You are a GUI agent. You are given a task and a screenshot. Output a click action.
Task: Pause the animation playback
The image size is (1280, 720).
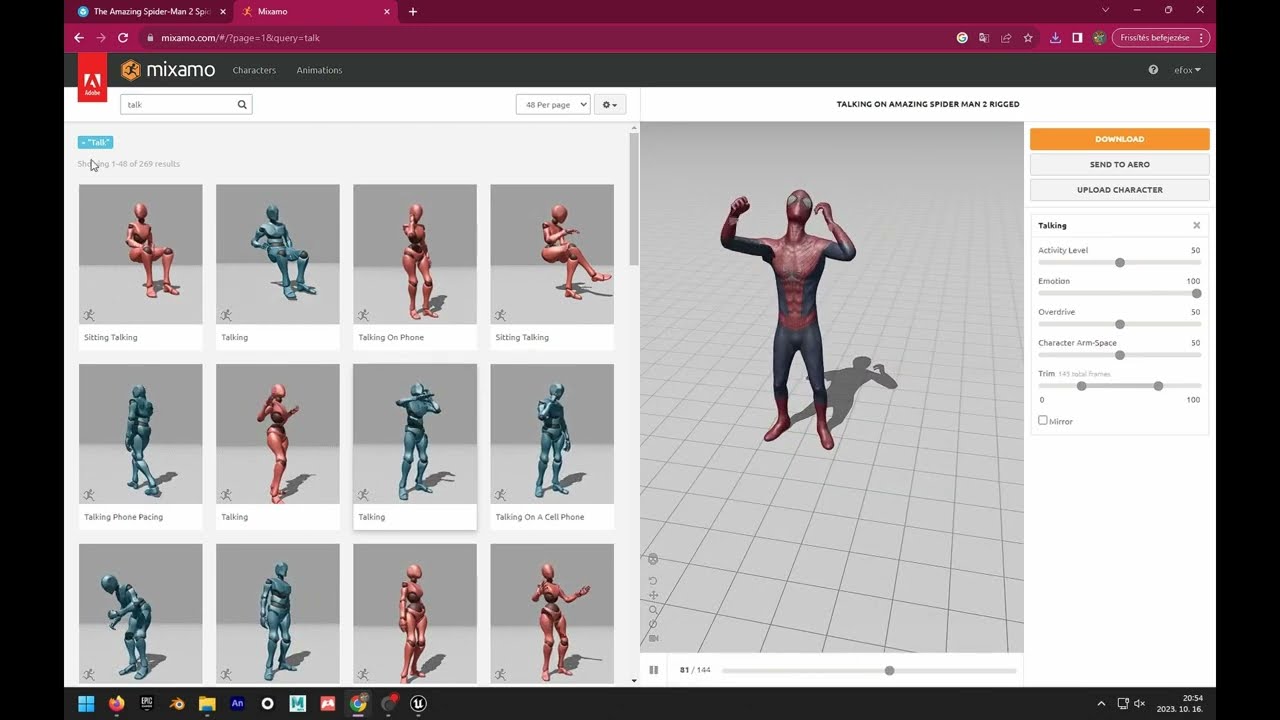(653, 670)
